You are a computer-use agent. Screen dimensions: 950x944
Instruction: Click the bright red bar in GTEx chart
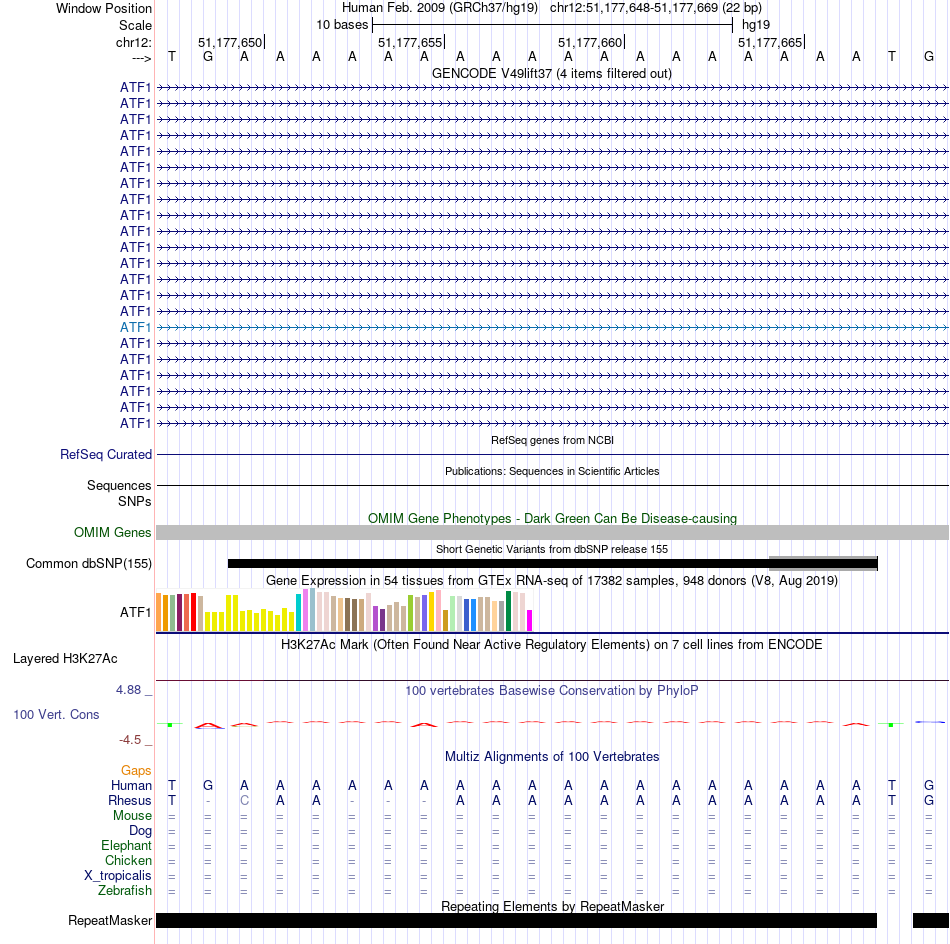pos(193,613)
